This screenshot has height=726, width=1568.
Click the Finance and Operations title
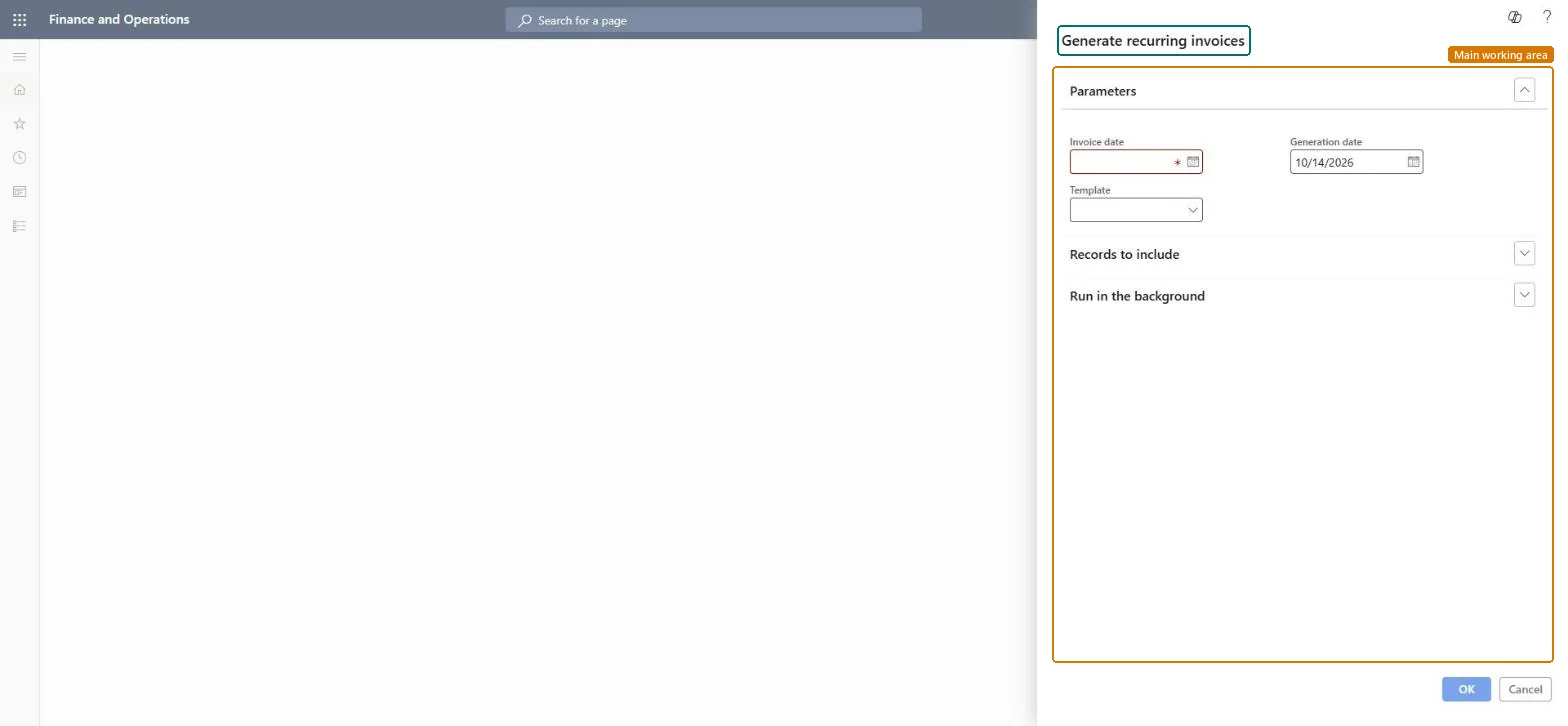coord(119,19)
